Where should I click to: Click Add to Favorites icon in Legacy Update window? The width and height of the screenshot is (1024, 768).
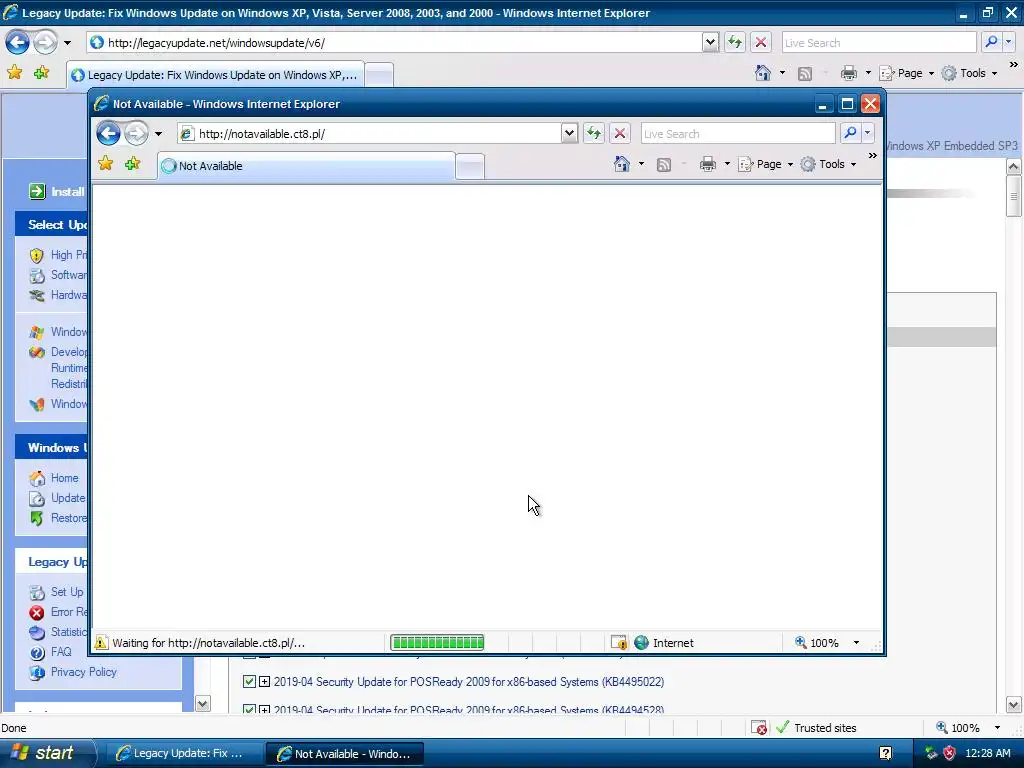pos(42,72)
